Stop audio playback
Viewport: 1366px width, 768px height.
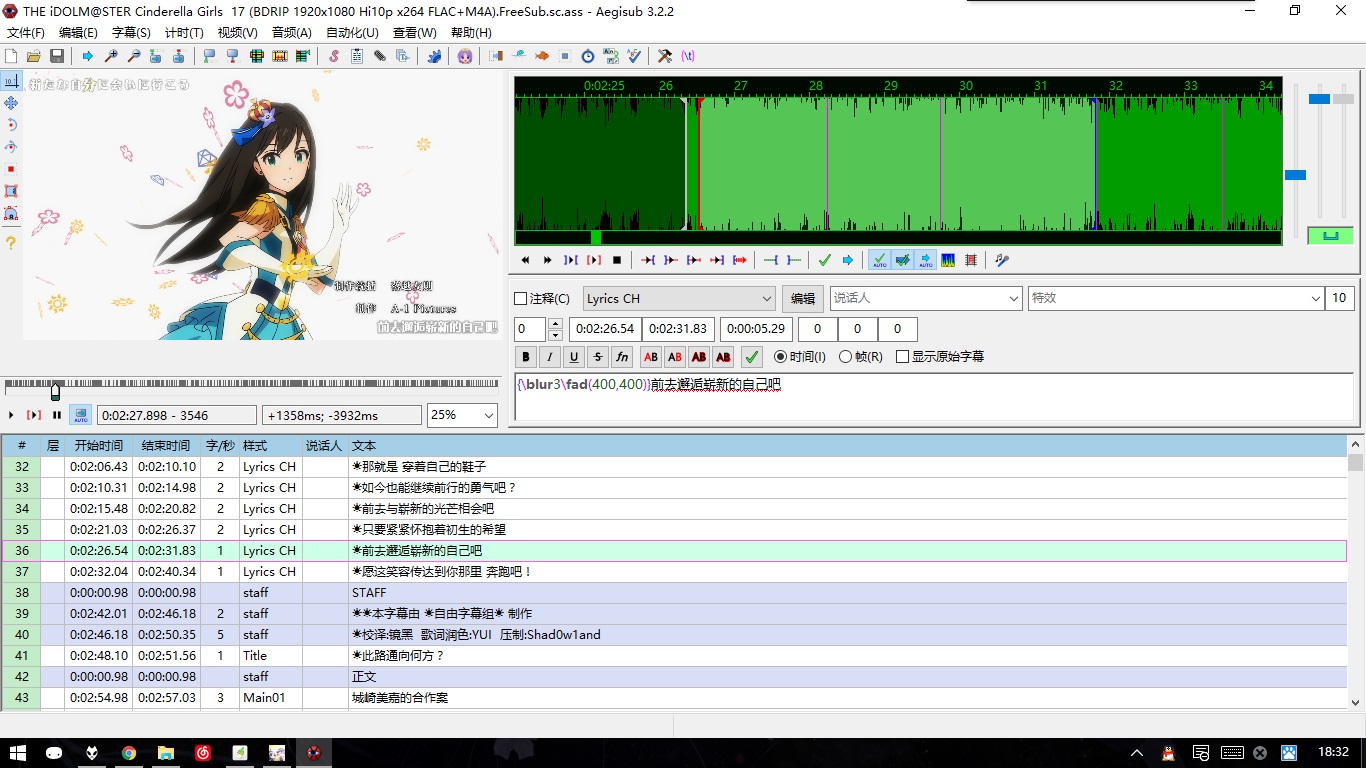point(617,260)
